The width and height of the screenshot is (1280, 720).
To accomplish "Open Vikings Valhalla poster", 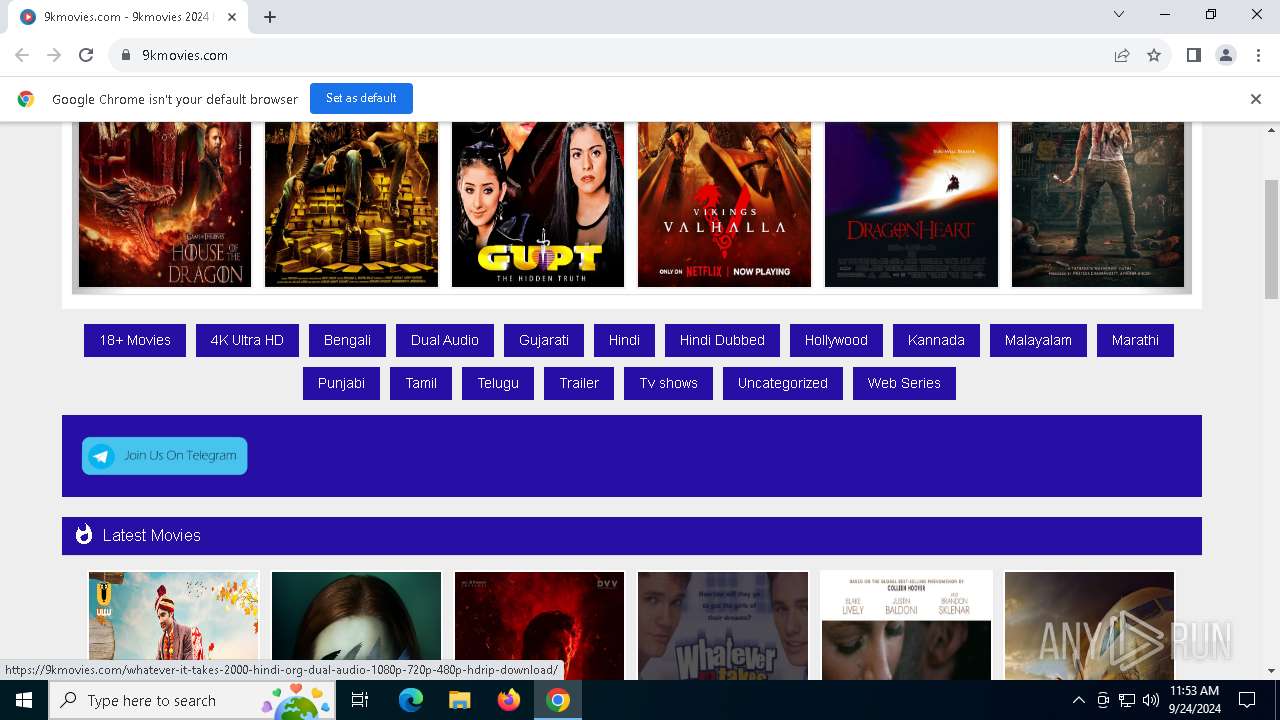I will [724, 204].
